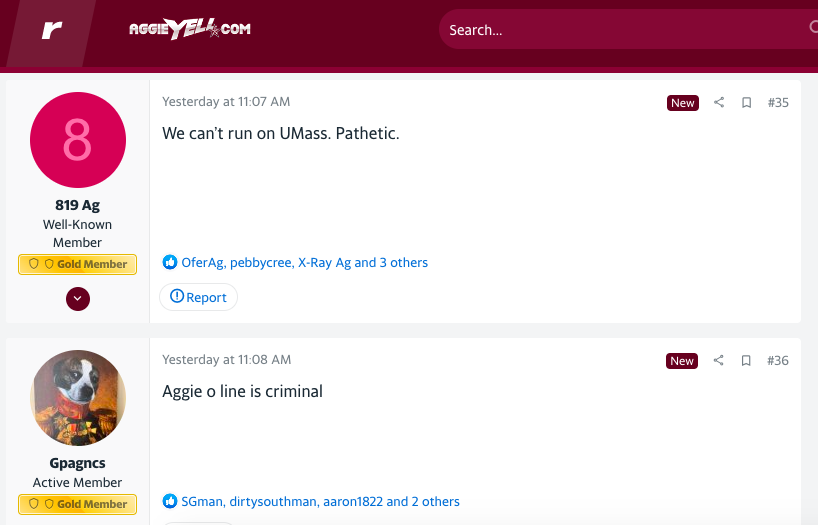Bookmark post #36

[x=746, y=361]
